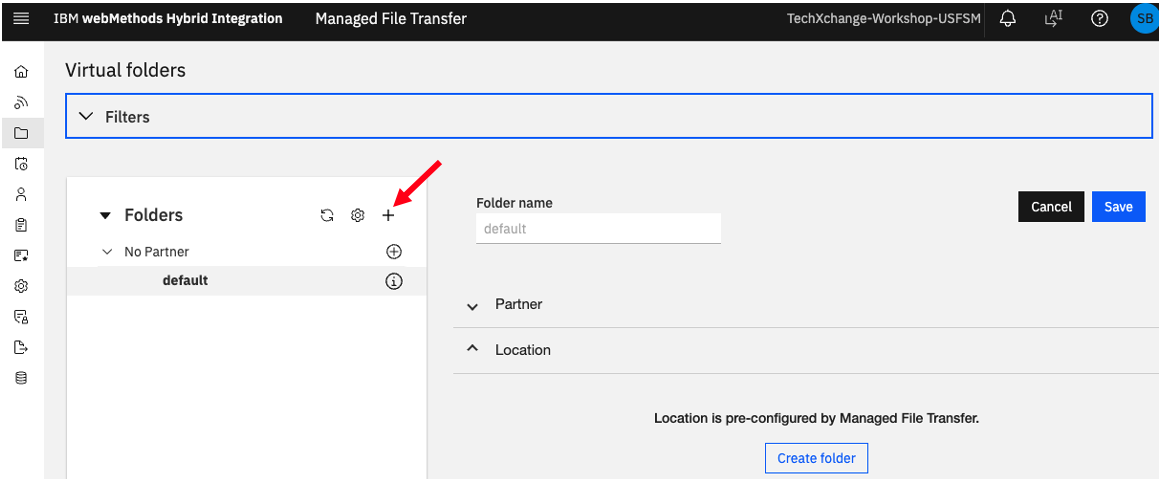Open the user management sidebar icon
This screenshot has width=1161, height=479.
(21, 194)
